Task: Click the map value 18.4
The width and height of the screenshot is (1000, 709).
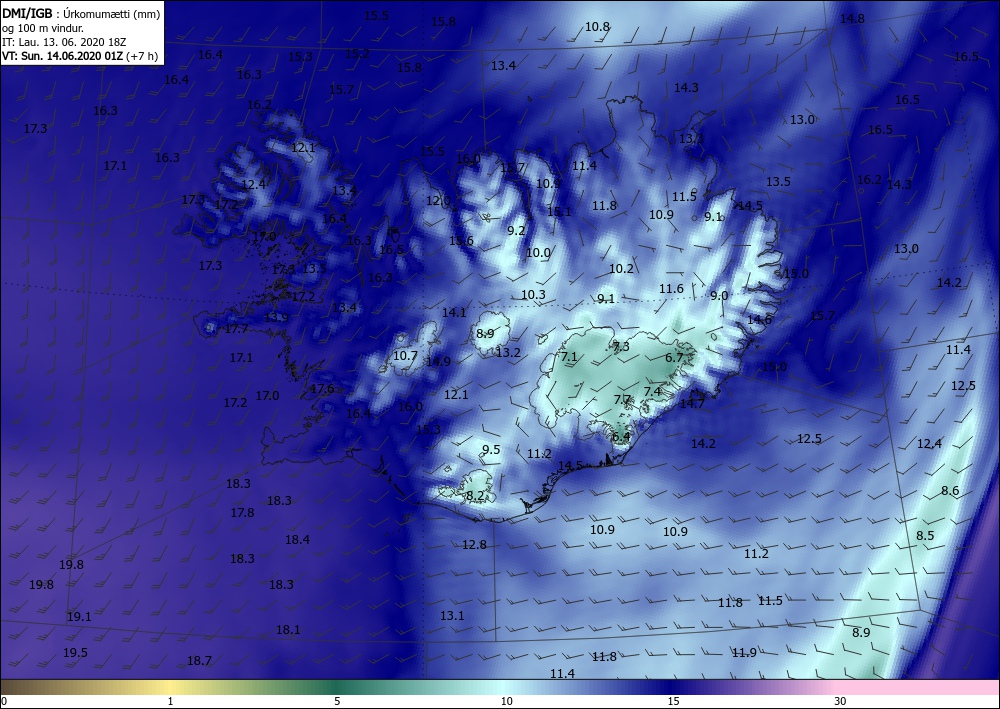Action: [x=297, y=540]
